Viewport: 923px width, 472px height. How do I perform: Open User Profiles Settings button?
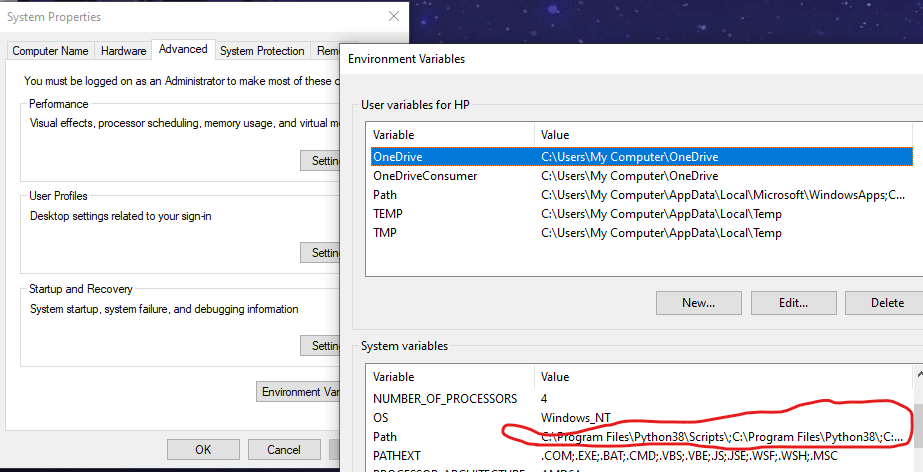[320, 252]
